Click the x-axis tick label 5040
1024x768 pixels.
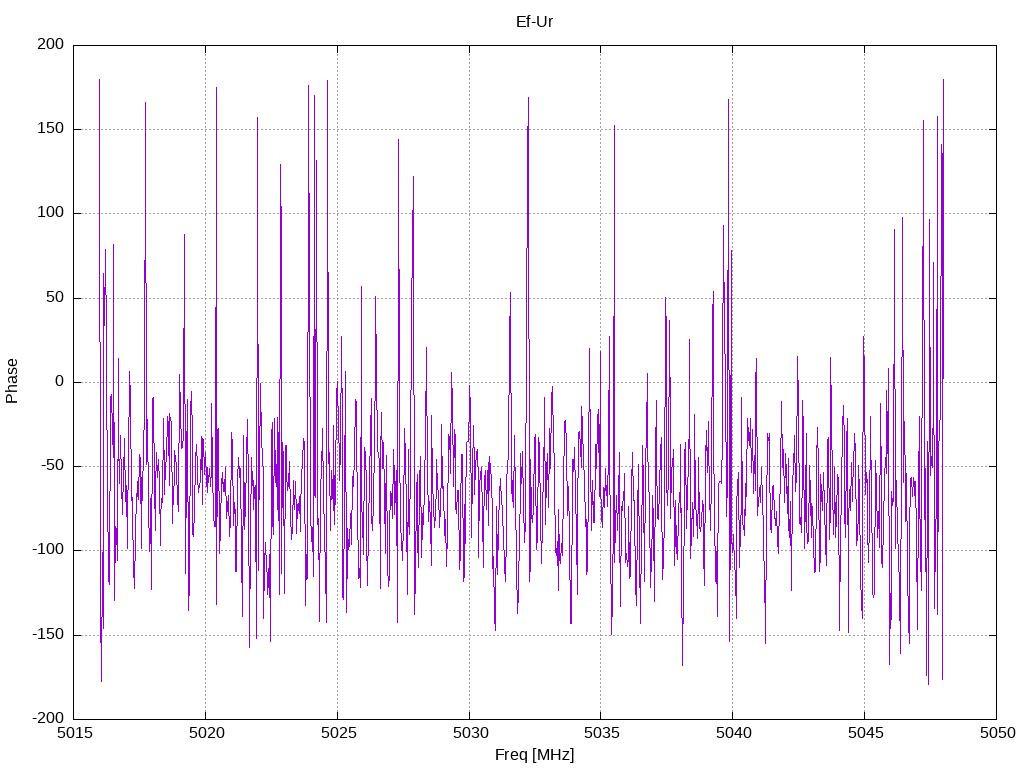733,733
